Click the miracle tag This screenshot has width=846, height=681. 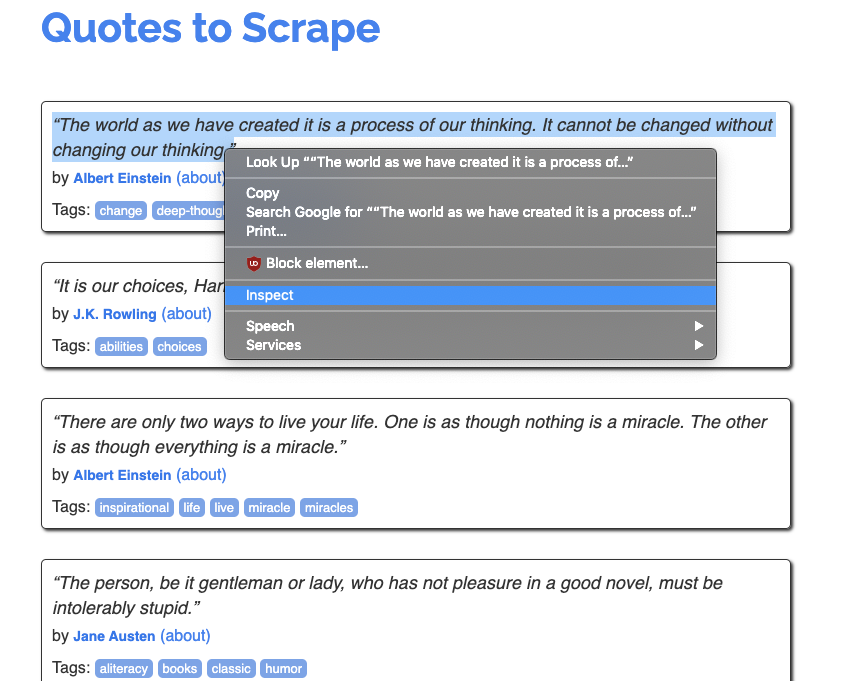tap(269, 508)
